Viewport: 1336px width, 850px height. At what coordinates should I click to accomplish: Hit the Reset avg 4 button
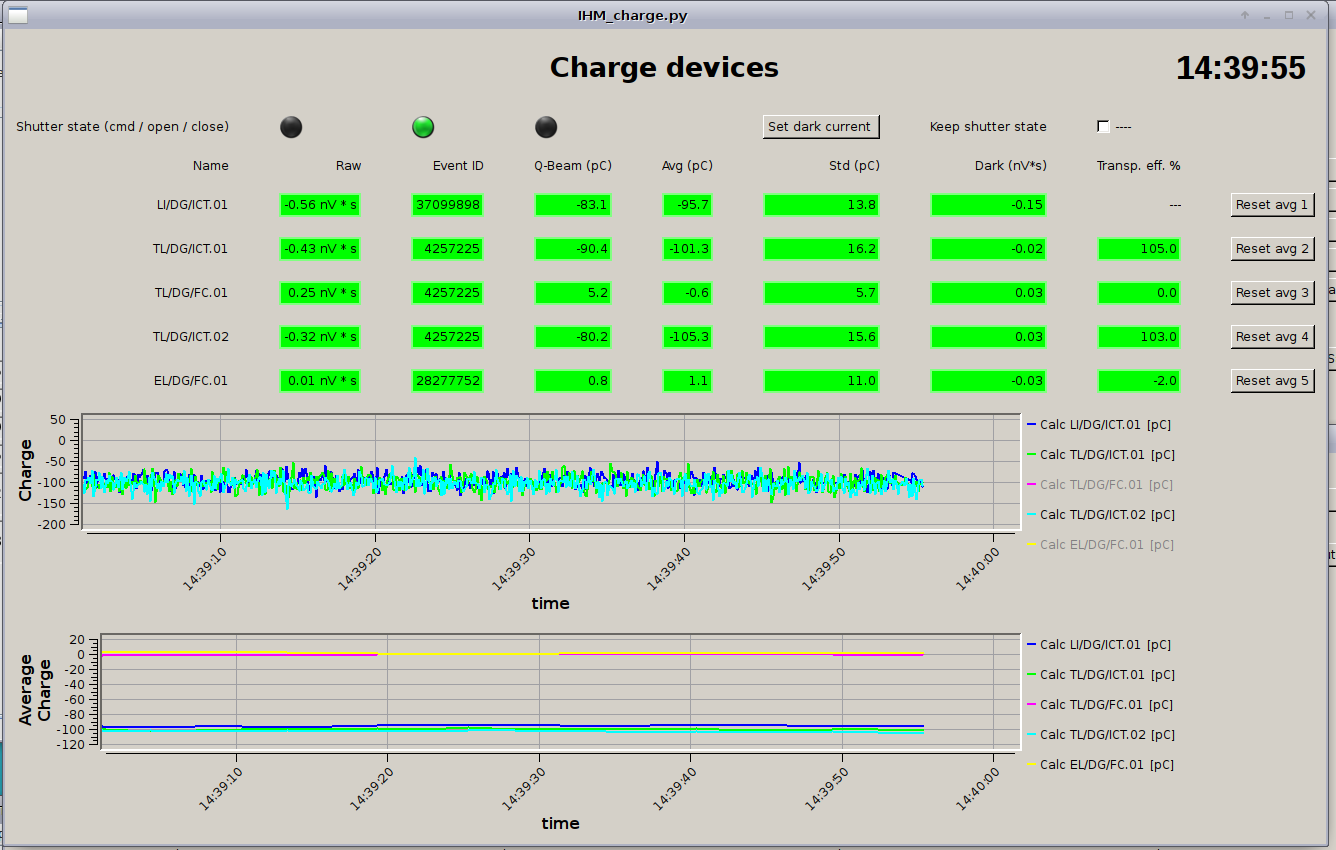click(1272, 336)
